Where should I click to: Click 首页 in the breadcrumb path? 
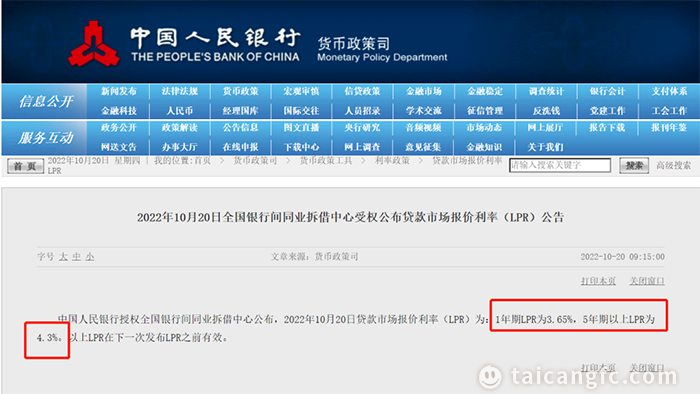201,161
